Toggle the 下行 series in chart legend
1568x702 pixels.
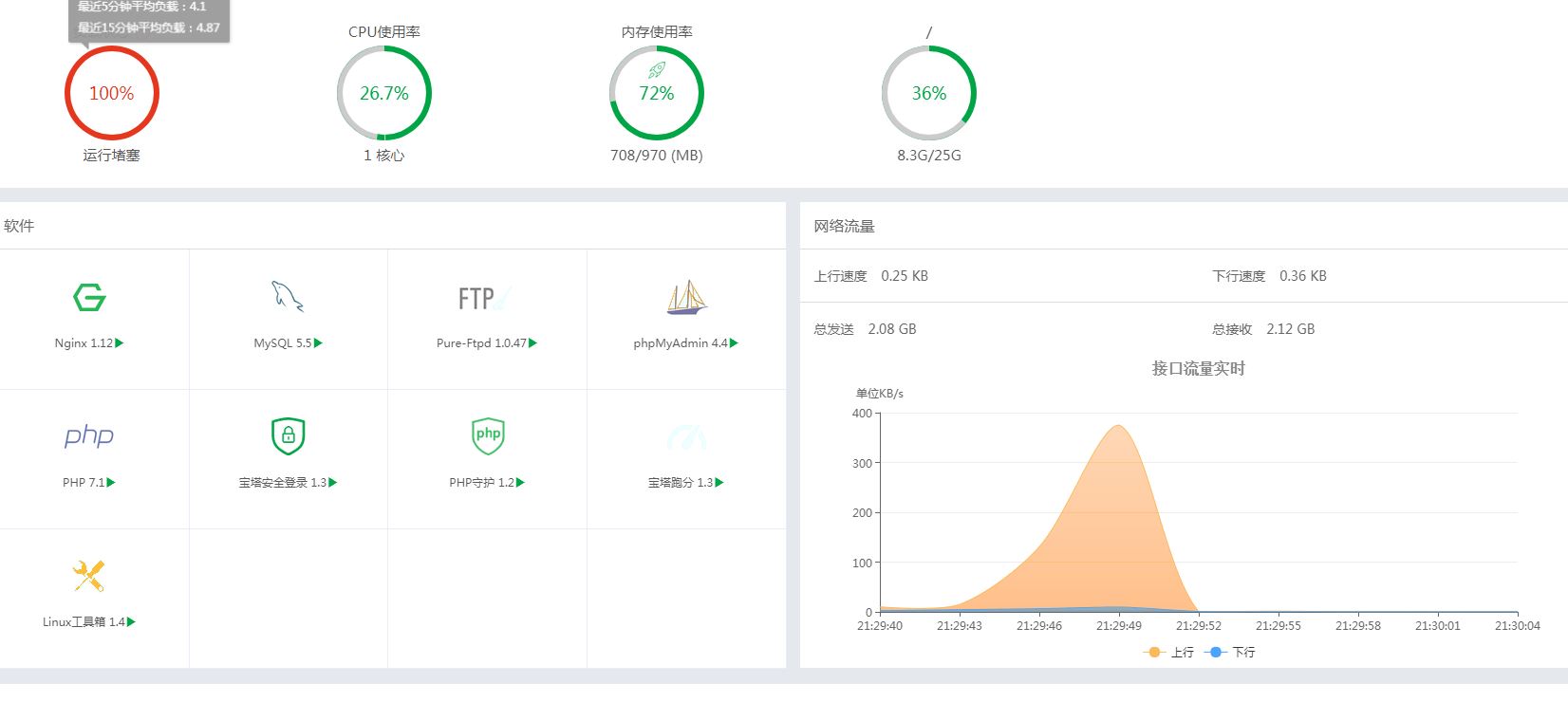[x=1230, y=653]
